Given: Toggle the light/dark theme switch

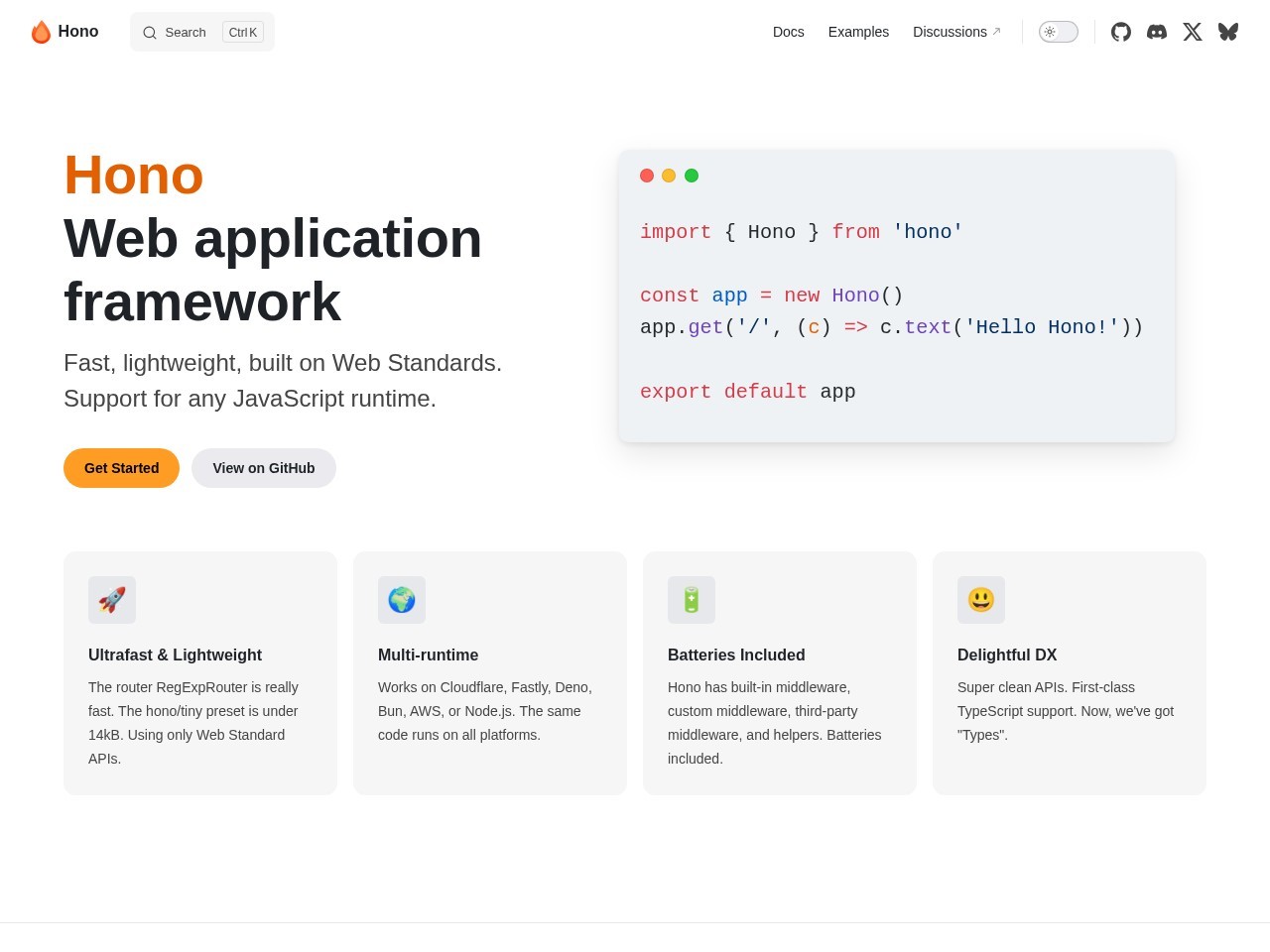Looking at the screenshot, I should pyautogui.click(x=1059, y=32).
